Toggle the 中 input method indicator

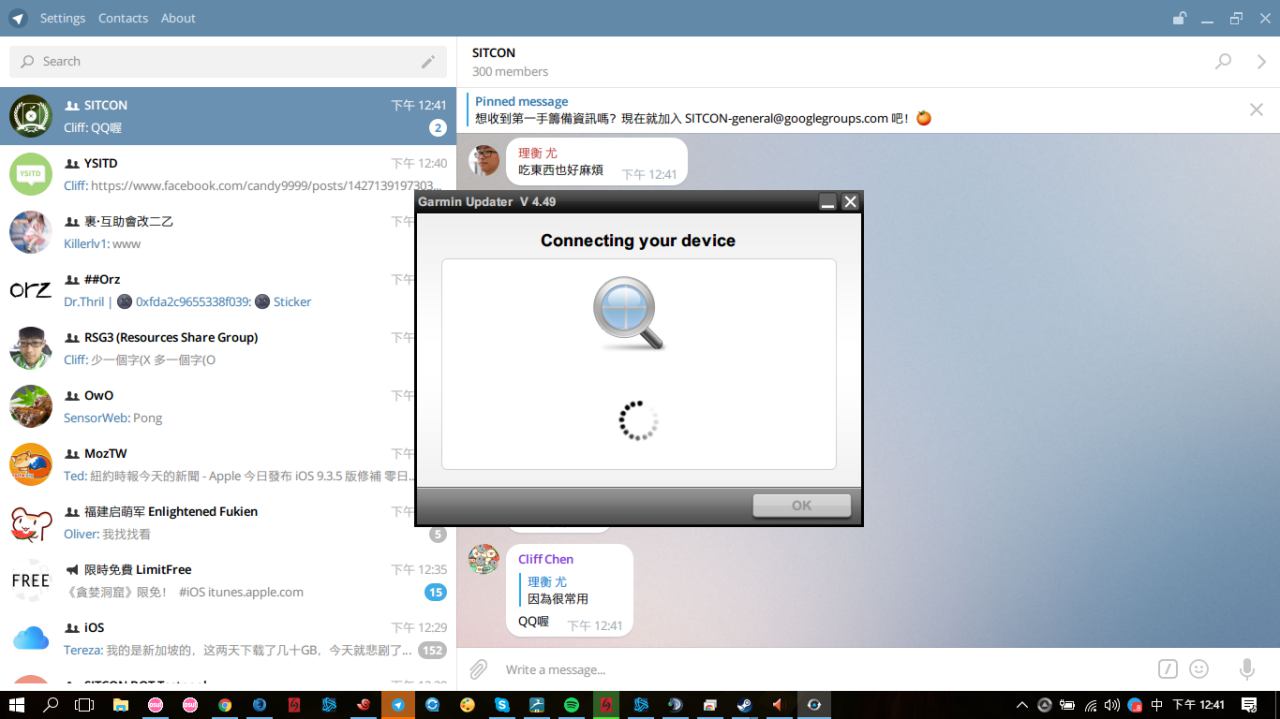point(1157,705)
